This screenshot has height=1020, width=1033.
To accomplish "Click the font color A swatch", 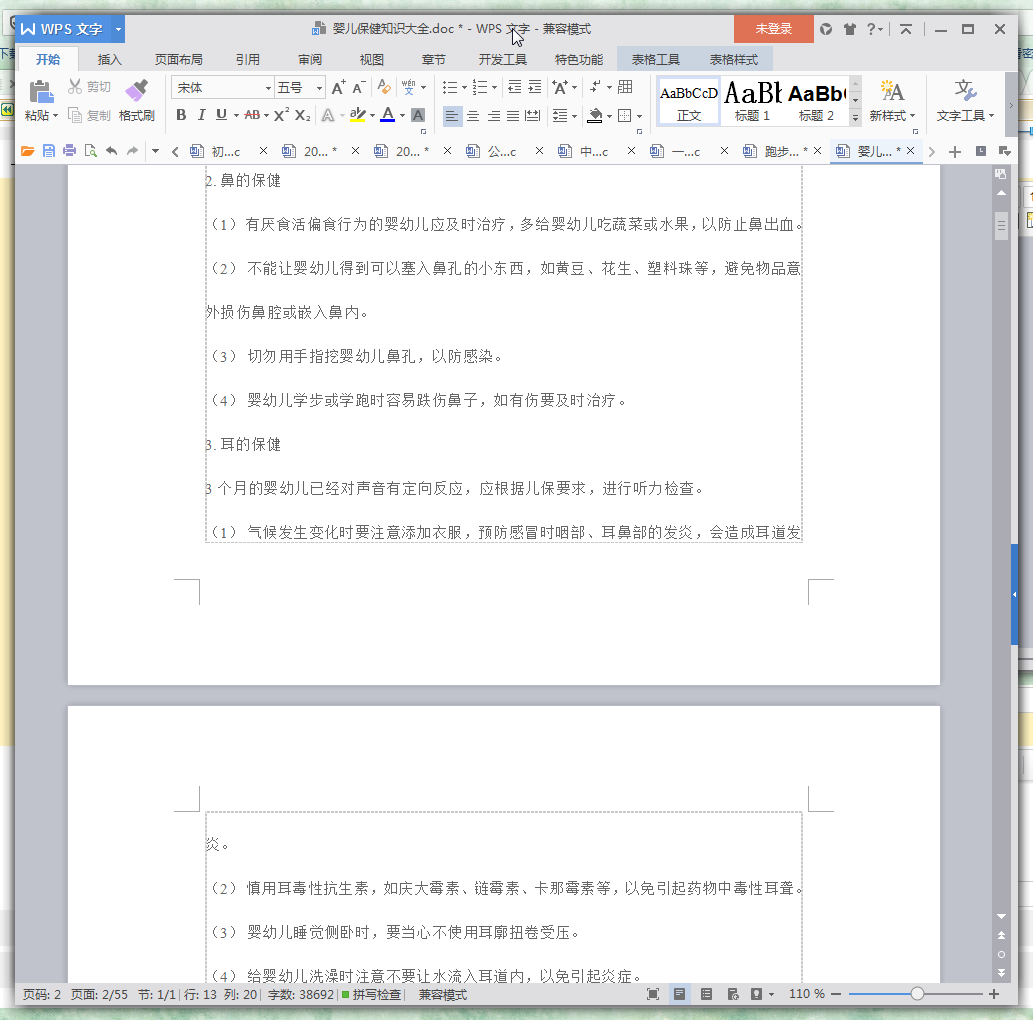I will (x=388, y=115).
